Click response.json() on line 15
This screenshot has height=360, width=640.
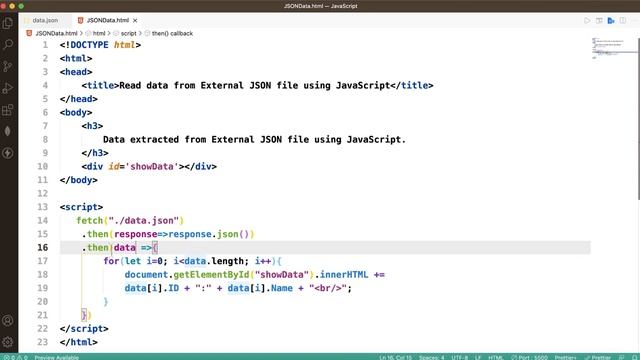[x=208, y=234]
